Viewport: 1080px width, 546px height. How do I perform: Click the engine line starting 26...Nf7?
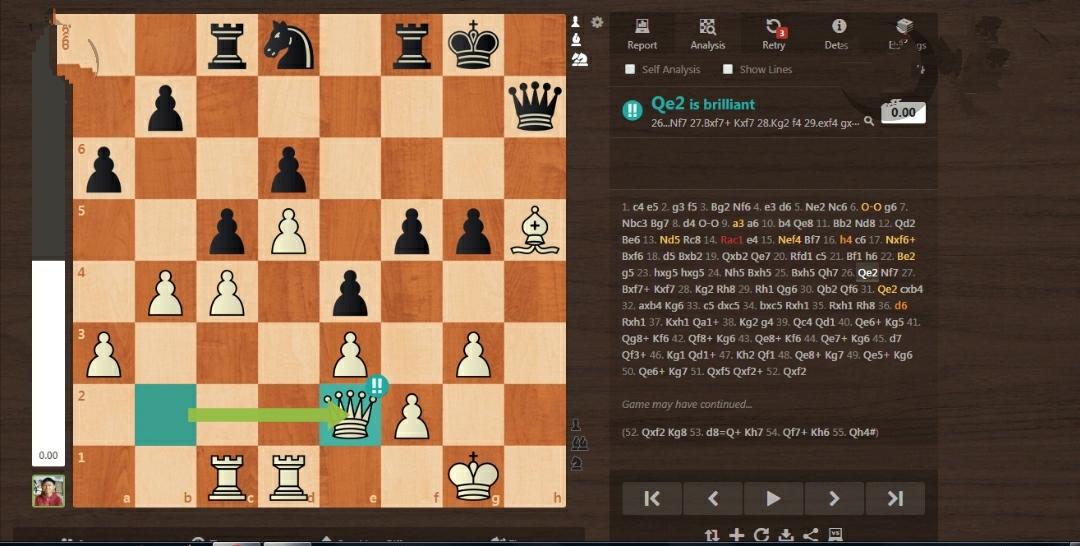click(755, 123)
